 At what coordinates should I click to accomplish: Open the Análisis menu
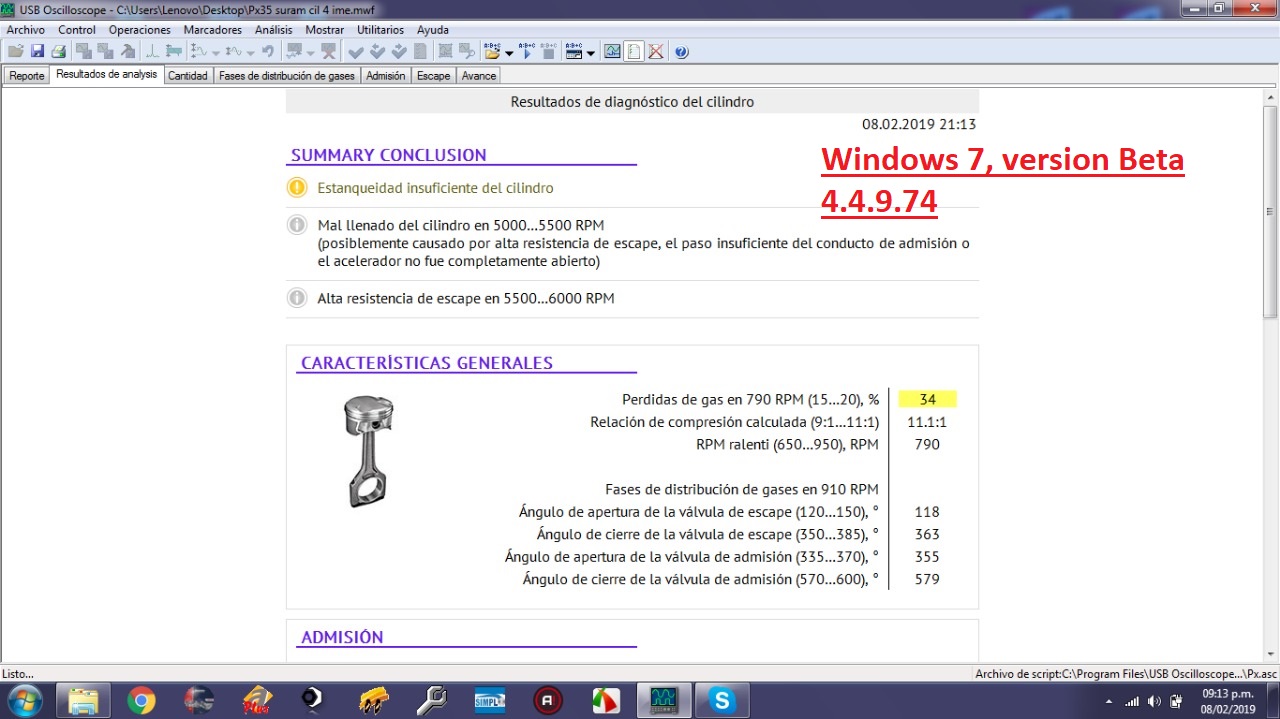pos(273,29)
